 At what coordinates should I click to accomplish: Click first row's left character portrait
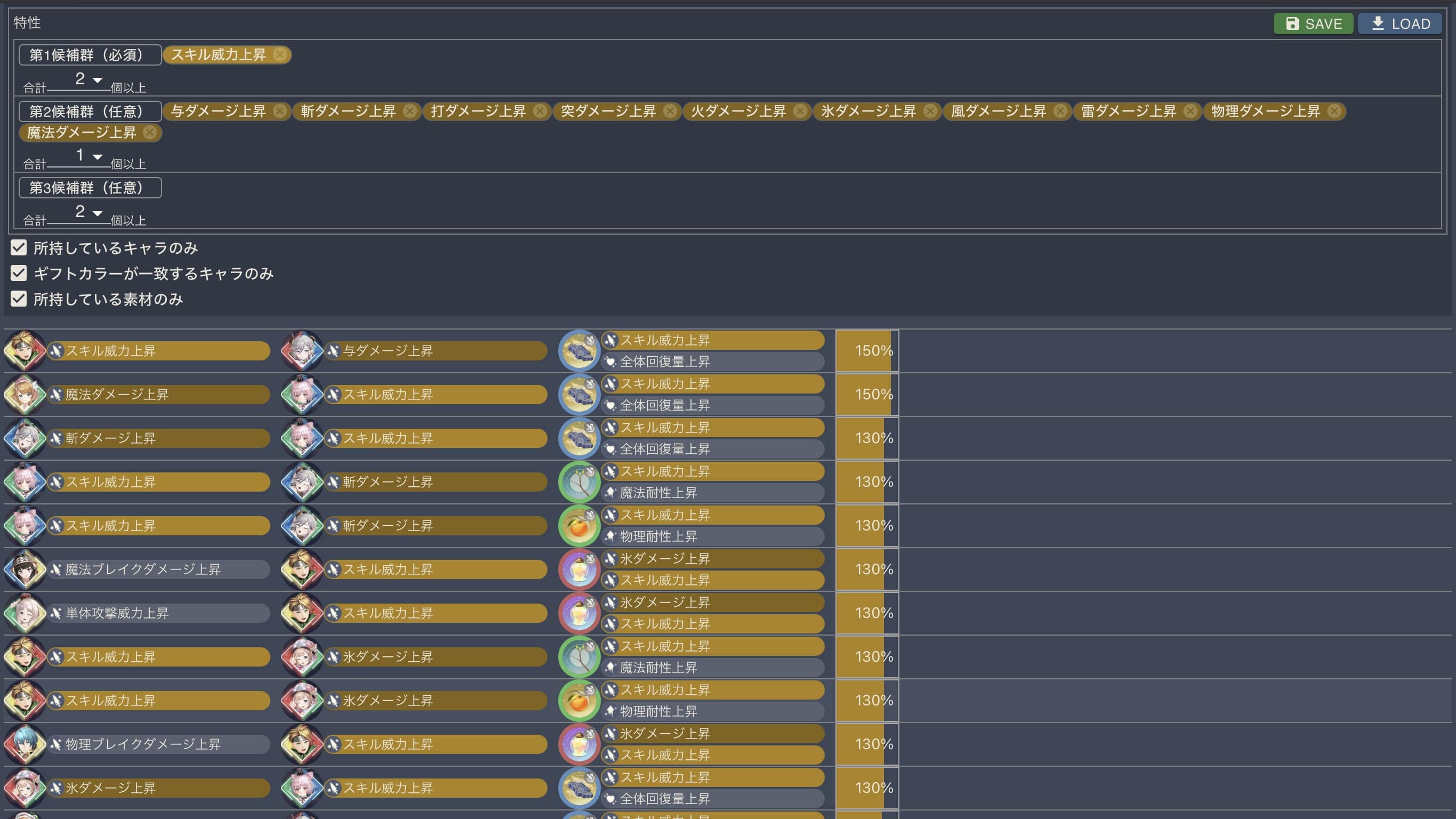coord(25,350)
